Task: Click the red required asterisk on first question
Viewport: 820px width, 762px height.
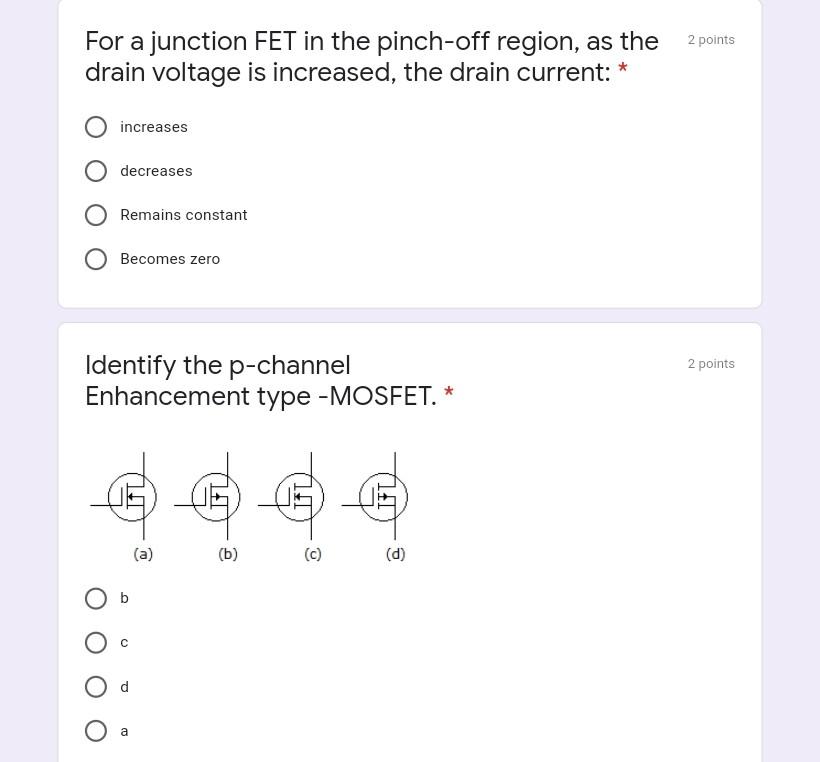Action: tap(622, 70)
